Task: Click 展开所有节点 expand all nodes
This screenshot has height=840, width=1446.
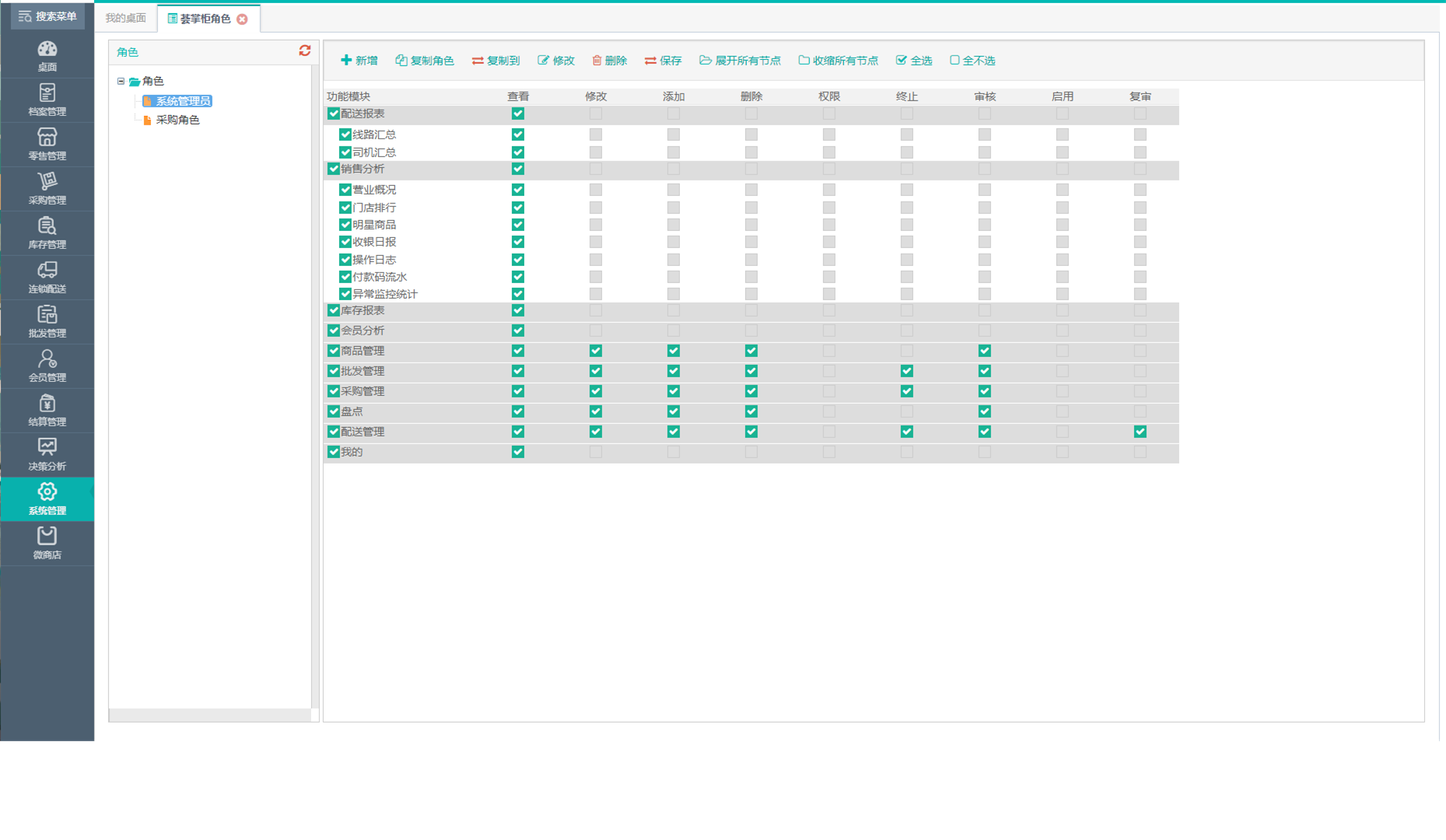Action: coord(740,61)
